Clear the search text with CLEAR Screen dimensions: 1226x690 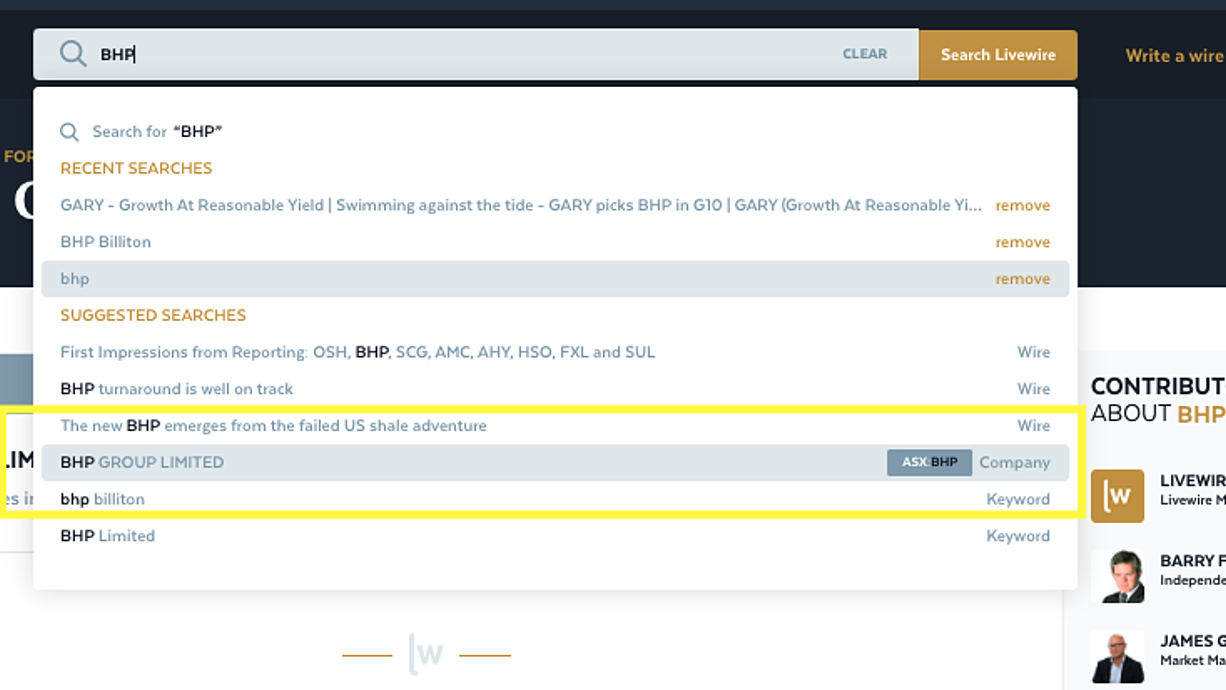(x=865, y=55)
